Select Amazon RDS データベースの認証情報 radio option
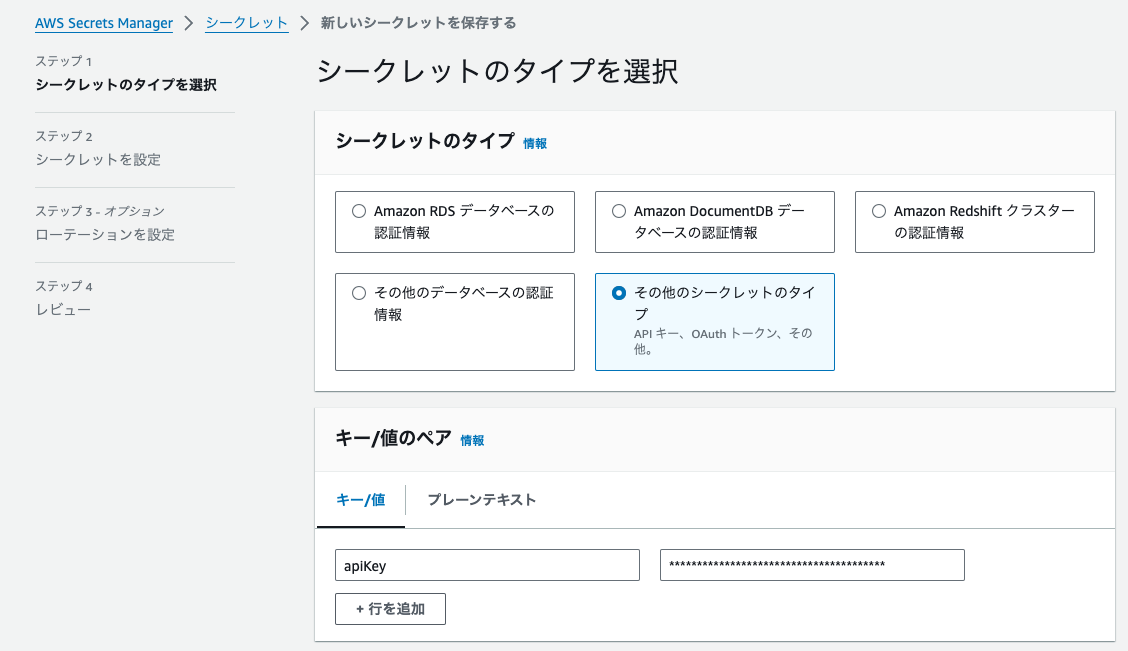 click(x=359, y=211)
